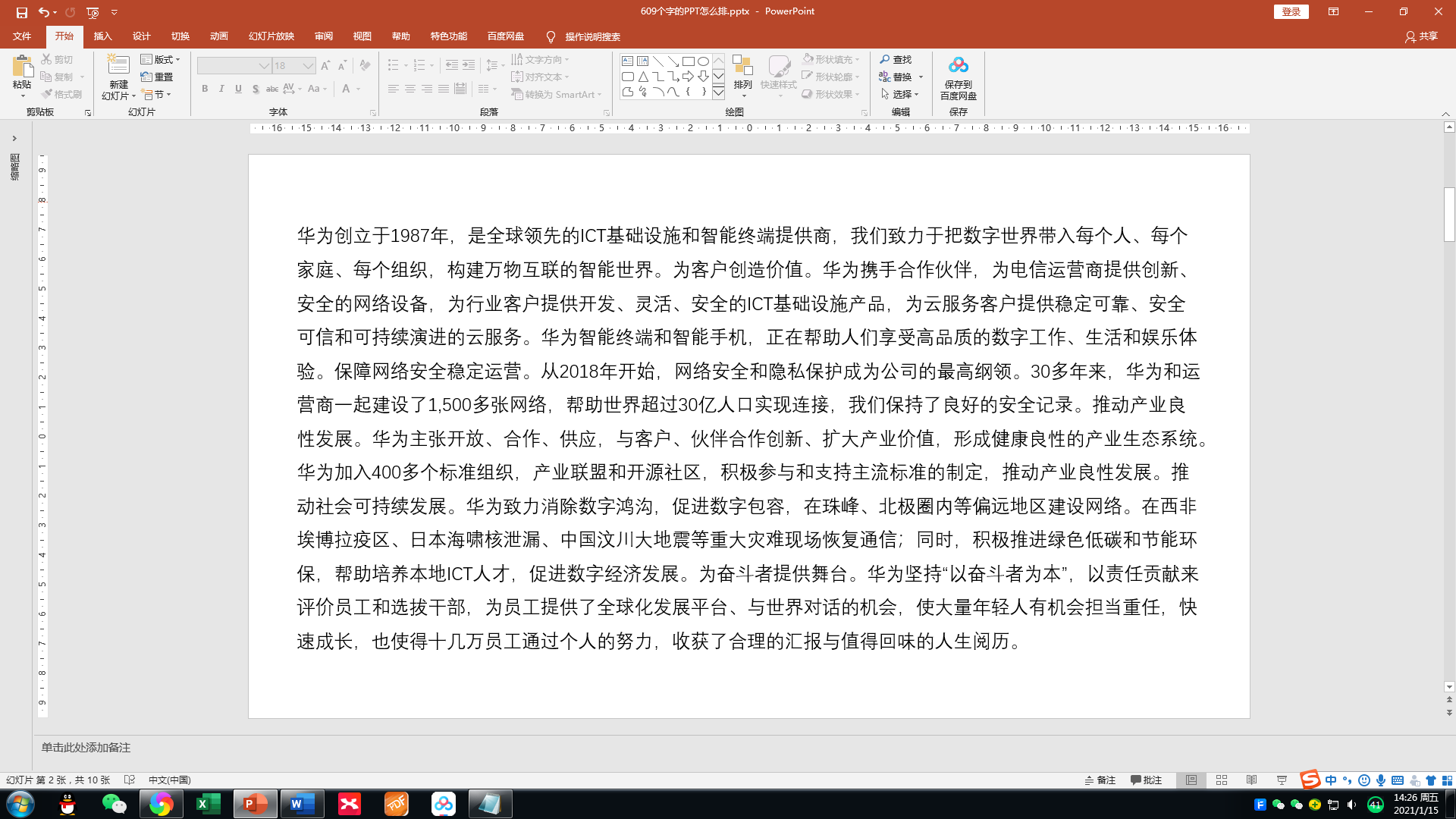Click the Paste clipboard icon
This screenshot has width=1456, height=819.
[x=22, y=67]
